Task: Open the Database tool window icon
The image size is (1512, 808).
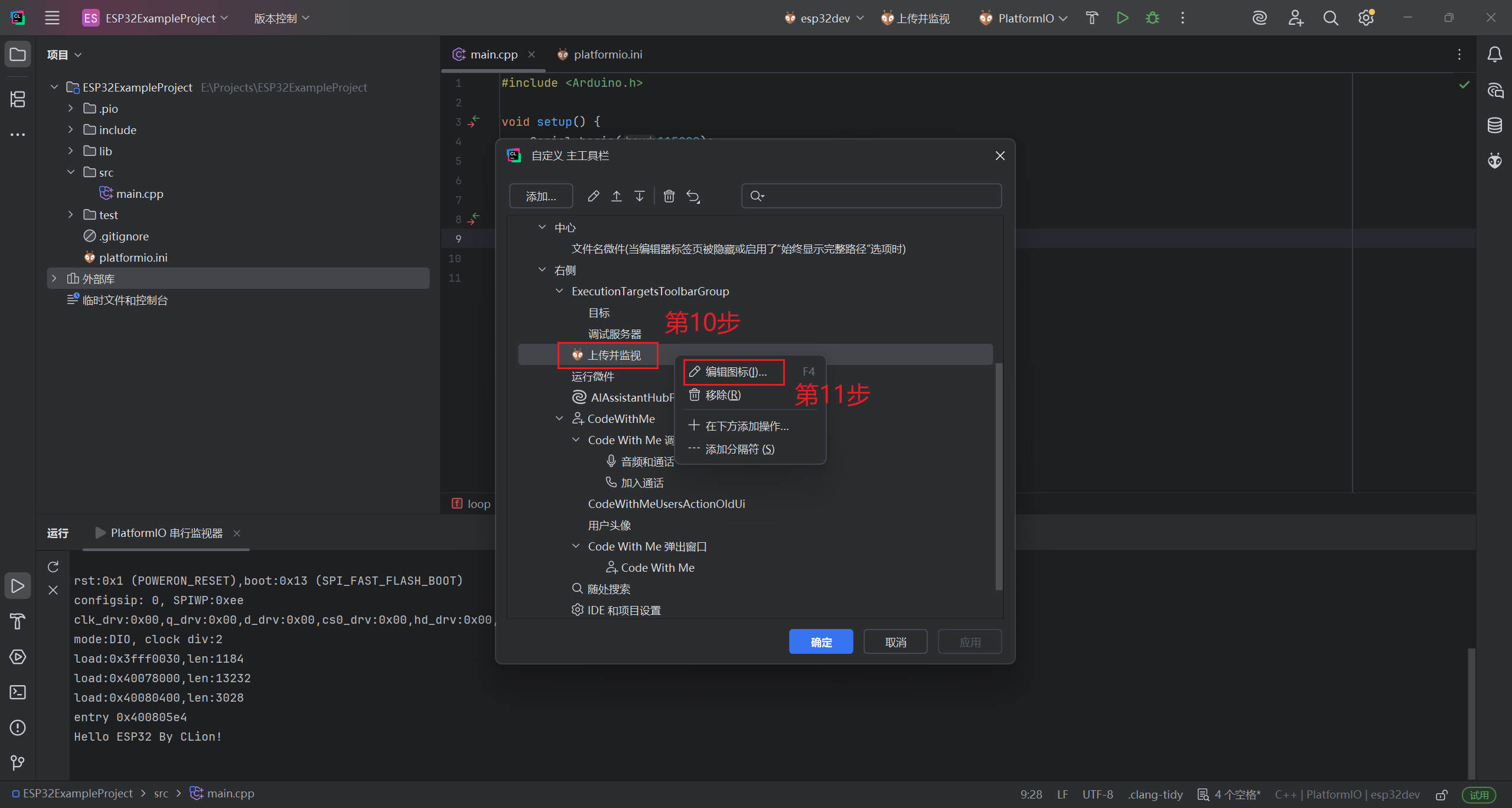Action: point(1494,125)
